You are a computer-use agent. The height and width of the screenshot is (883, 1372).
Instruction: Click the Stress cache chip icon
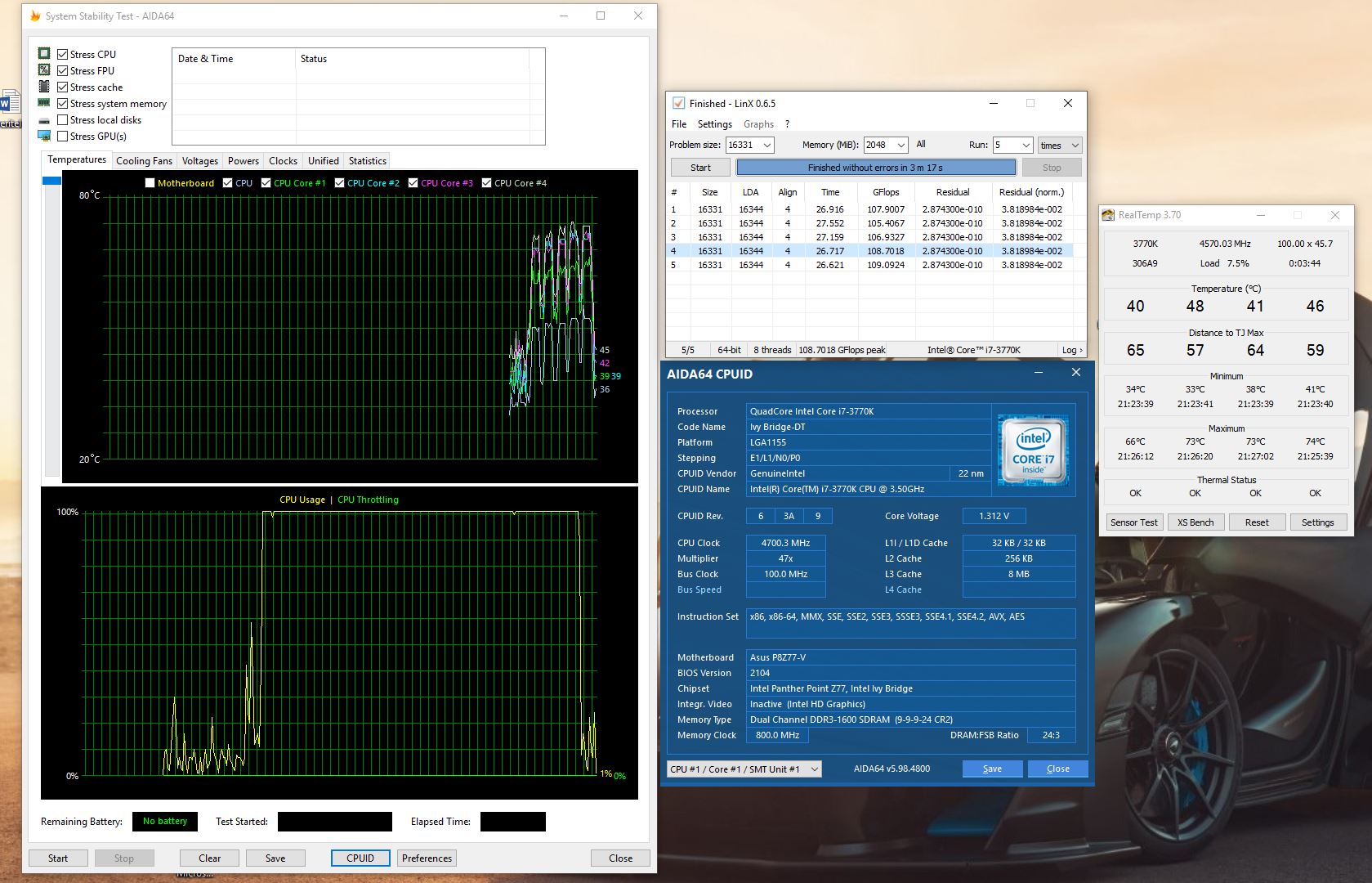click(44, 87)
